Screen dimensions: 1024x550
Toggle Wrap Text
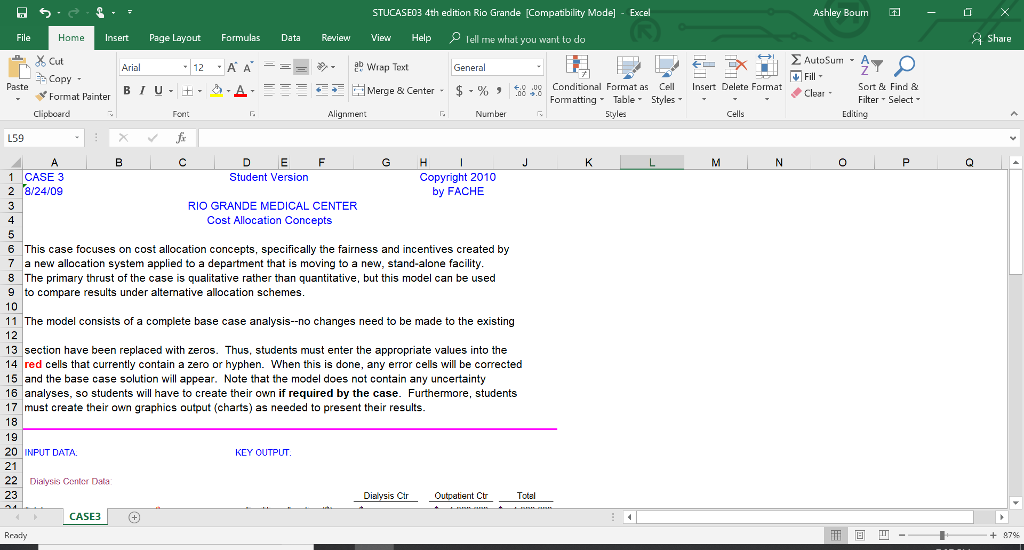click(x=381, y=67)
